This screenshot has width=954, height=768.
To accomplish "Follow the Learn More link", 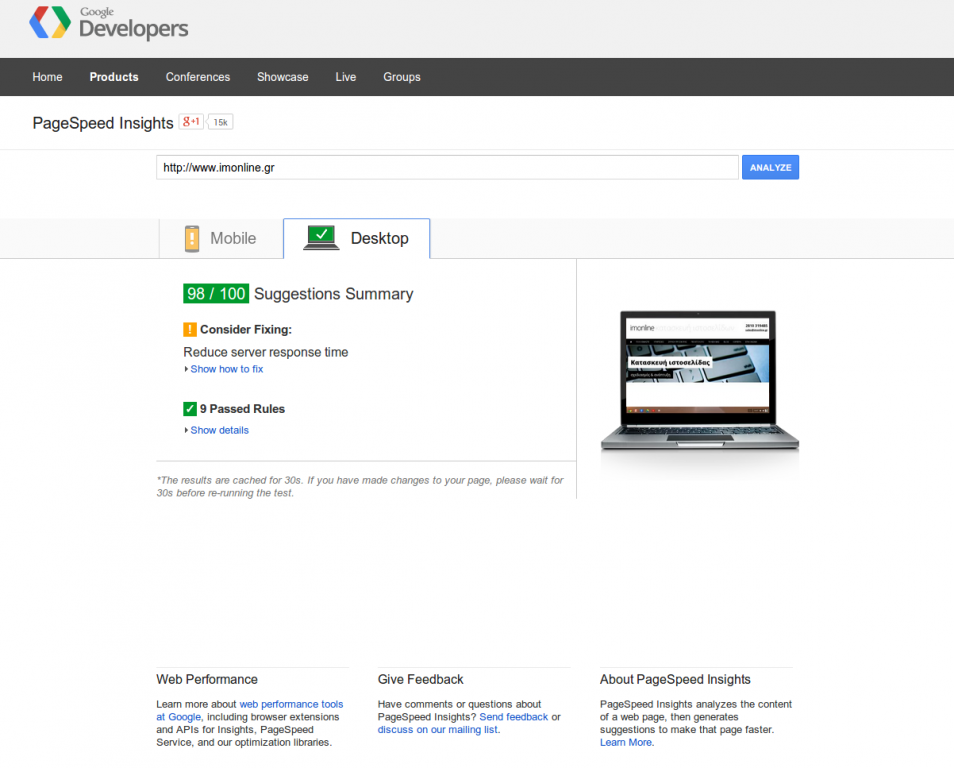I will point(625,742).
